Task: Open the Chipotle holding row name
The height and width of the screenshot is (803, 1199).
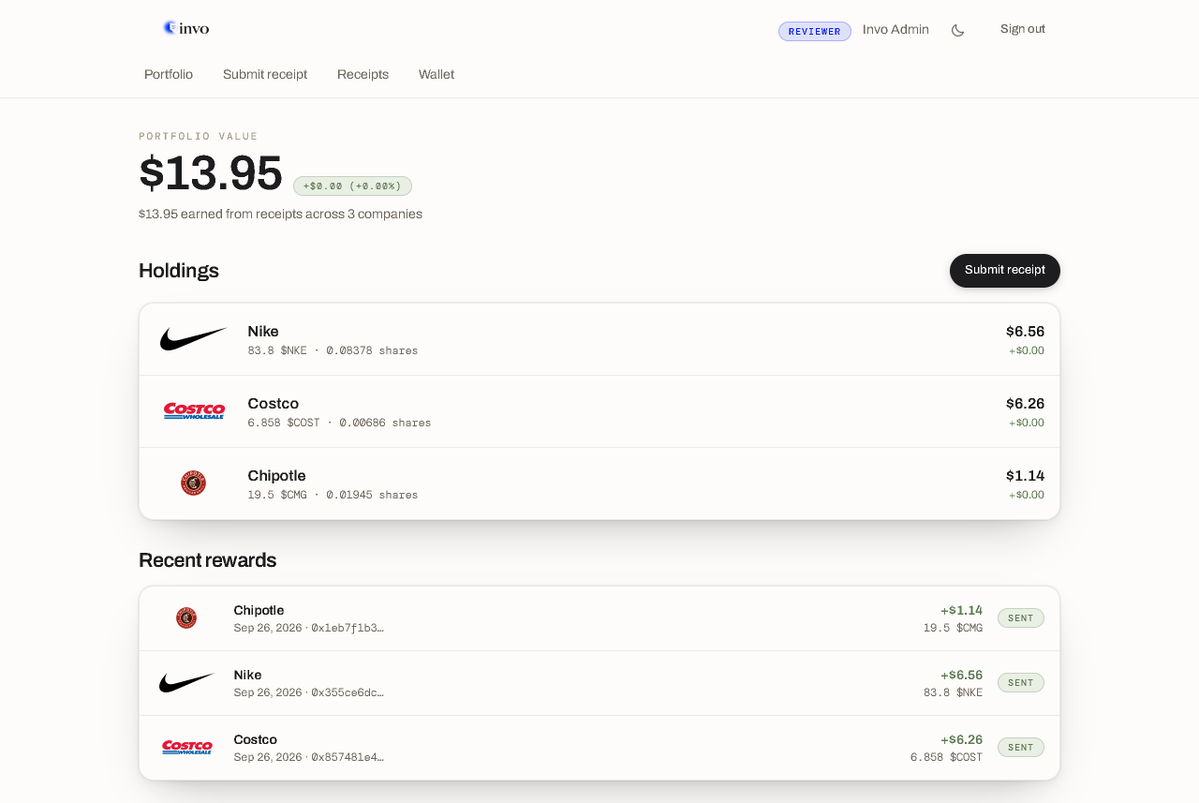Action: (276, 476)
